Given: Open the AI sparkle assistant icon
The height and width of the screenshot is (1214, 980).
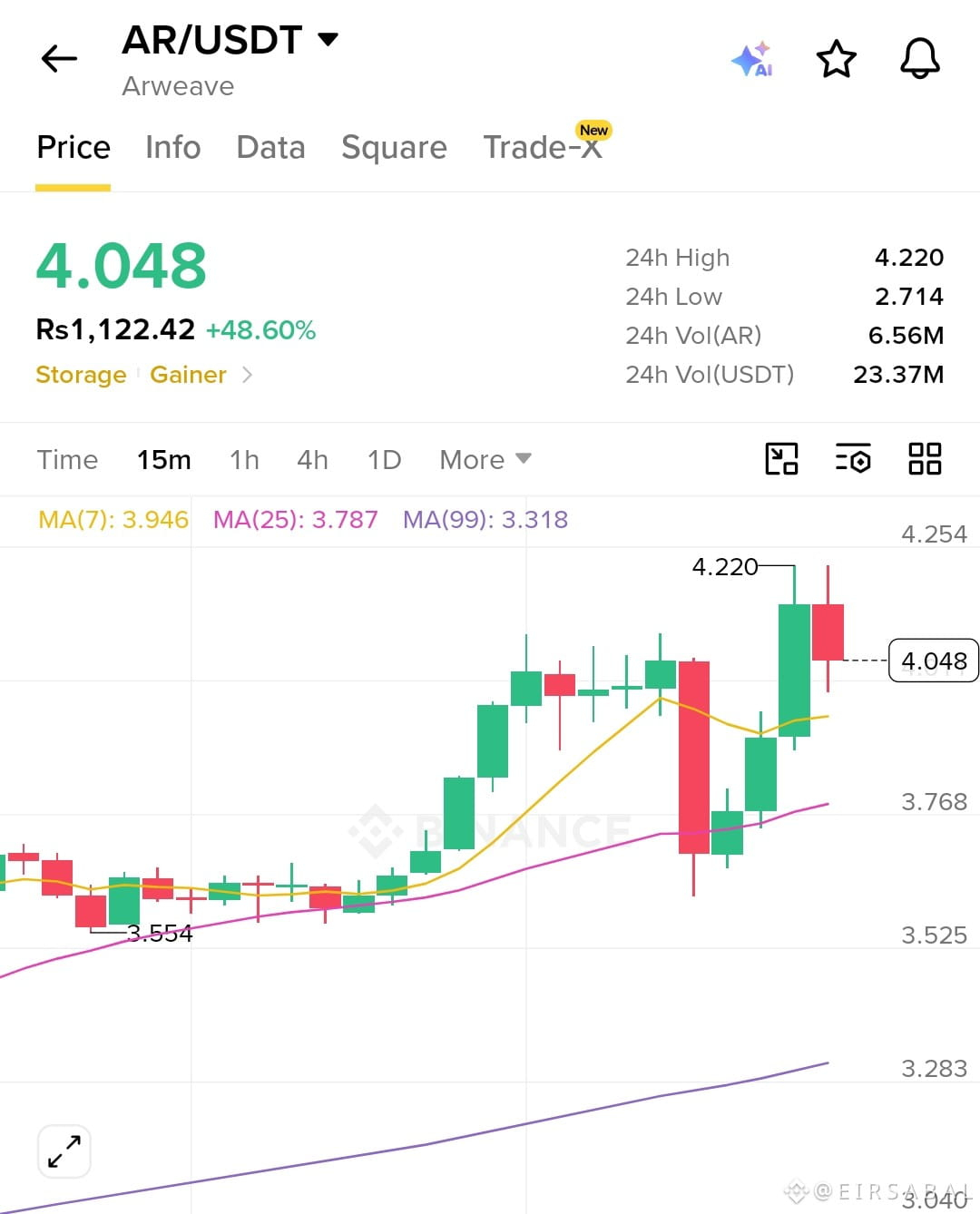Looking at the screenshot, I should (x=752, y=59).
